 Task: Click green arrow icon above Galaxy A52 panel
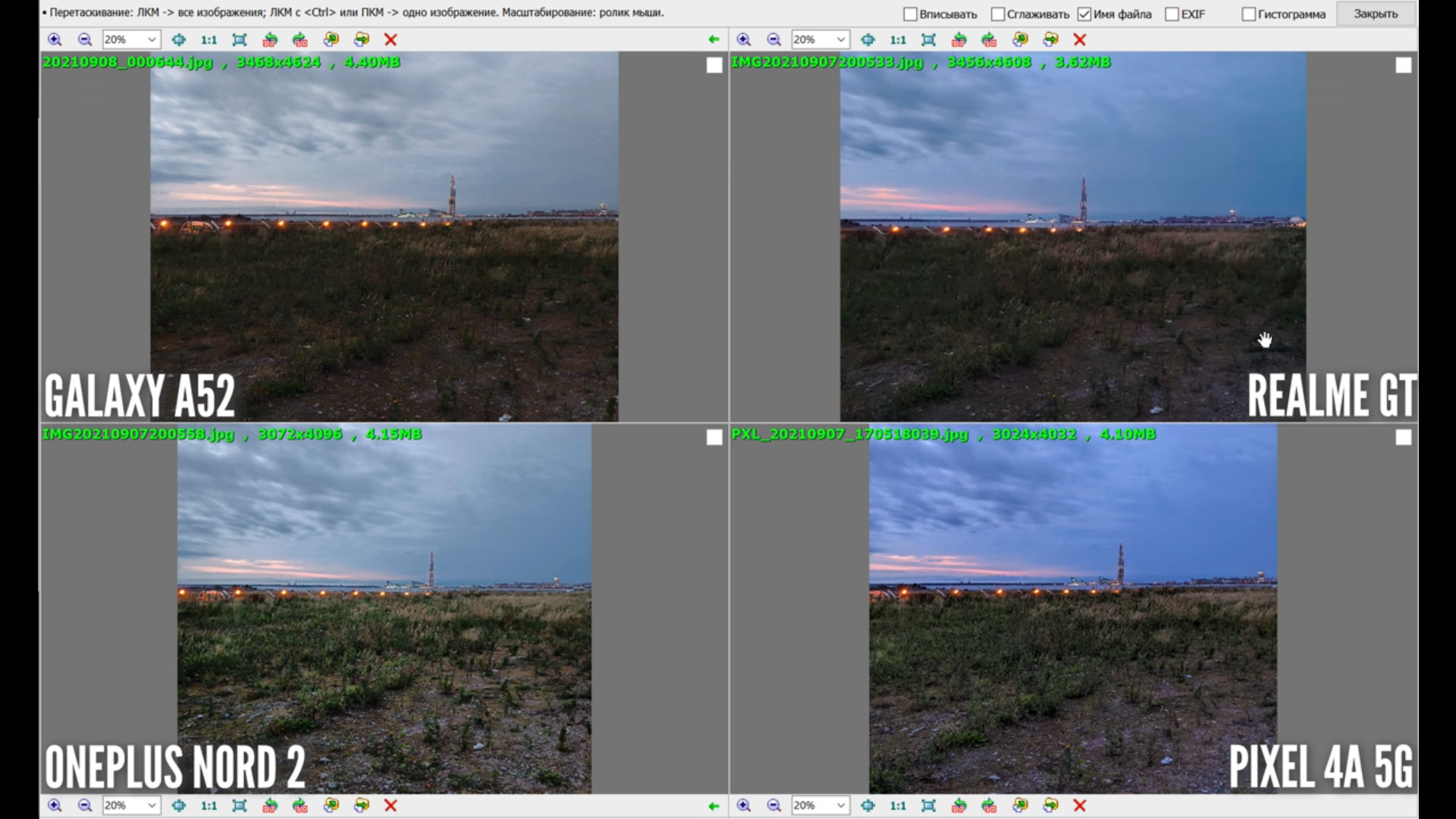[714, 39]
